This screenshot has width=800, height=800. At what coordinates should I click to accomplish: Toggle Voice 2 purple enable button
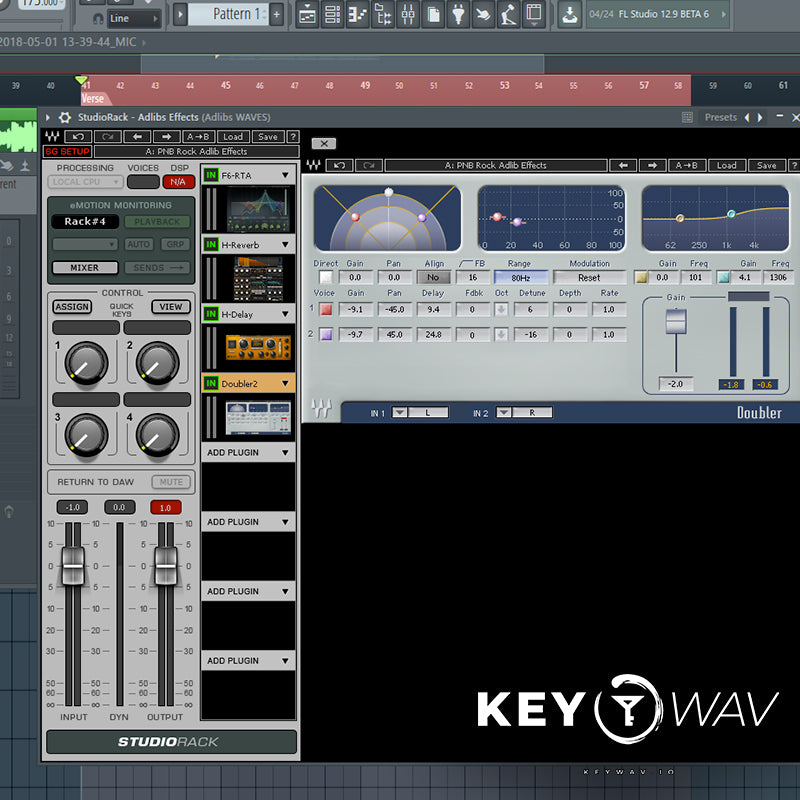click(326, 334)
